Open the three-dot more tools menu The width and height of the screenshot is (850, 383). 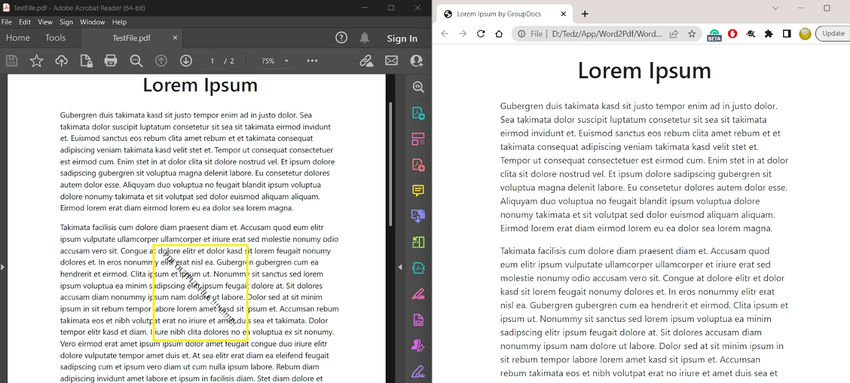pyautogui.click(x=312, y=61)
